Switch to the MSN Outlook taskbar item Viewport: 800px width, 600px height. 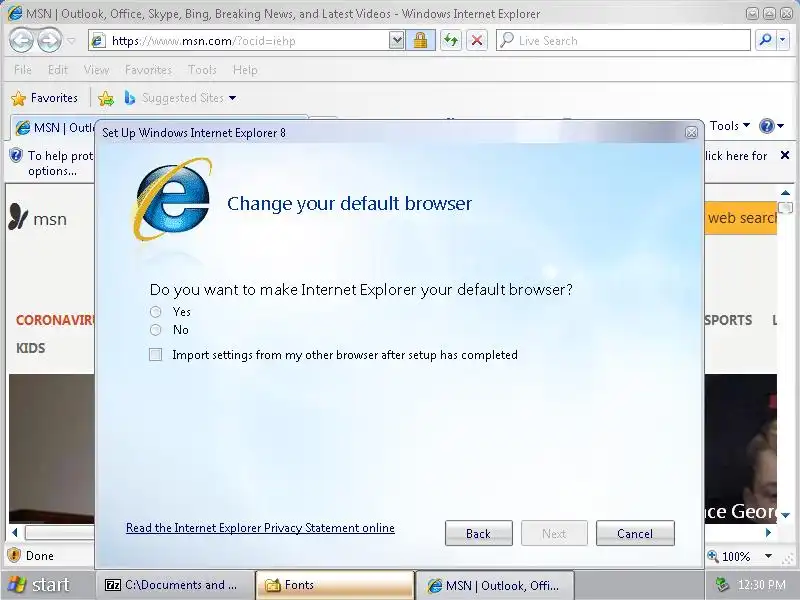495,585
